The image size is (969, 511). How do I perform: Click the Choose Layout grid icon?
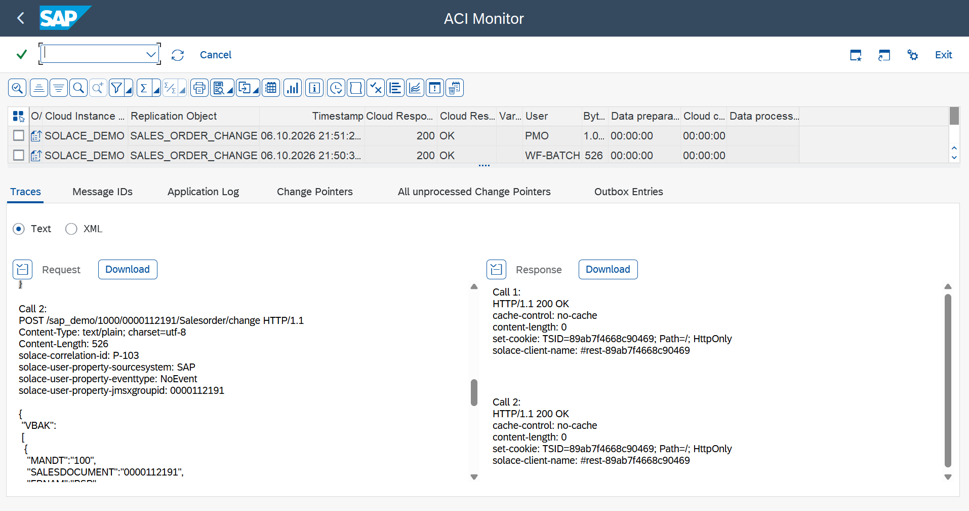[x=271, y=88]
